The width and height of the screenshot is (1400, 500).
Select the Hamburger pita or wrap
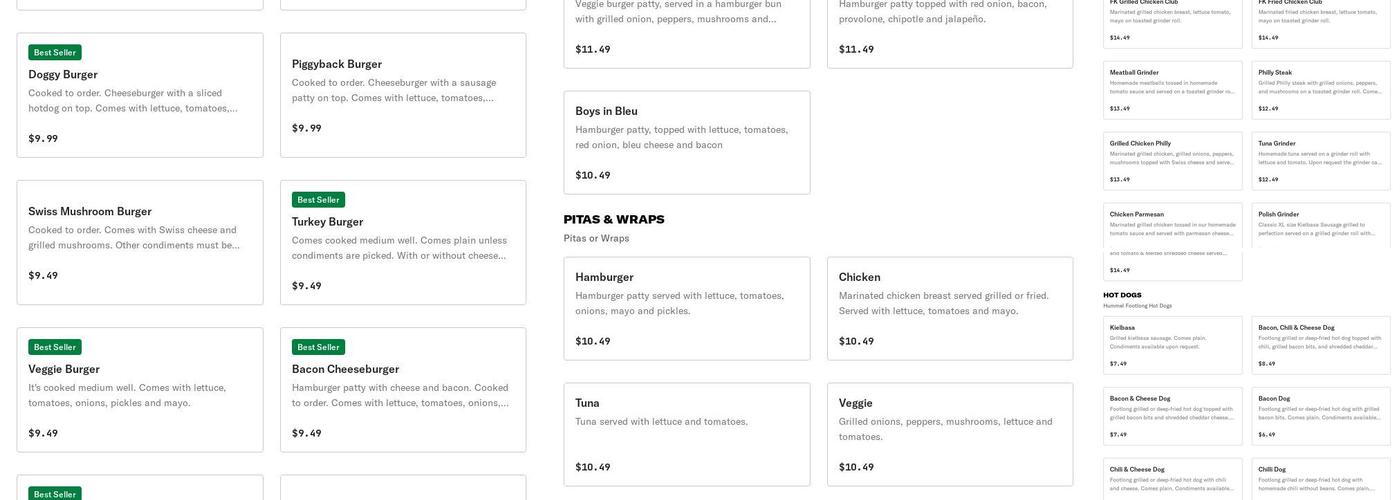(x=687, y=309)
